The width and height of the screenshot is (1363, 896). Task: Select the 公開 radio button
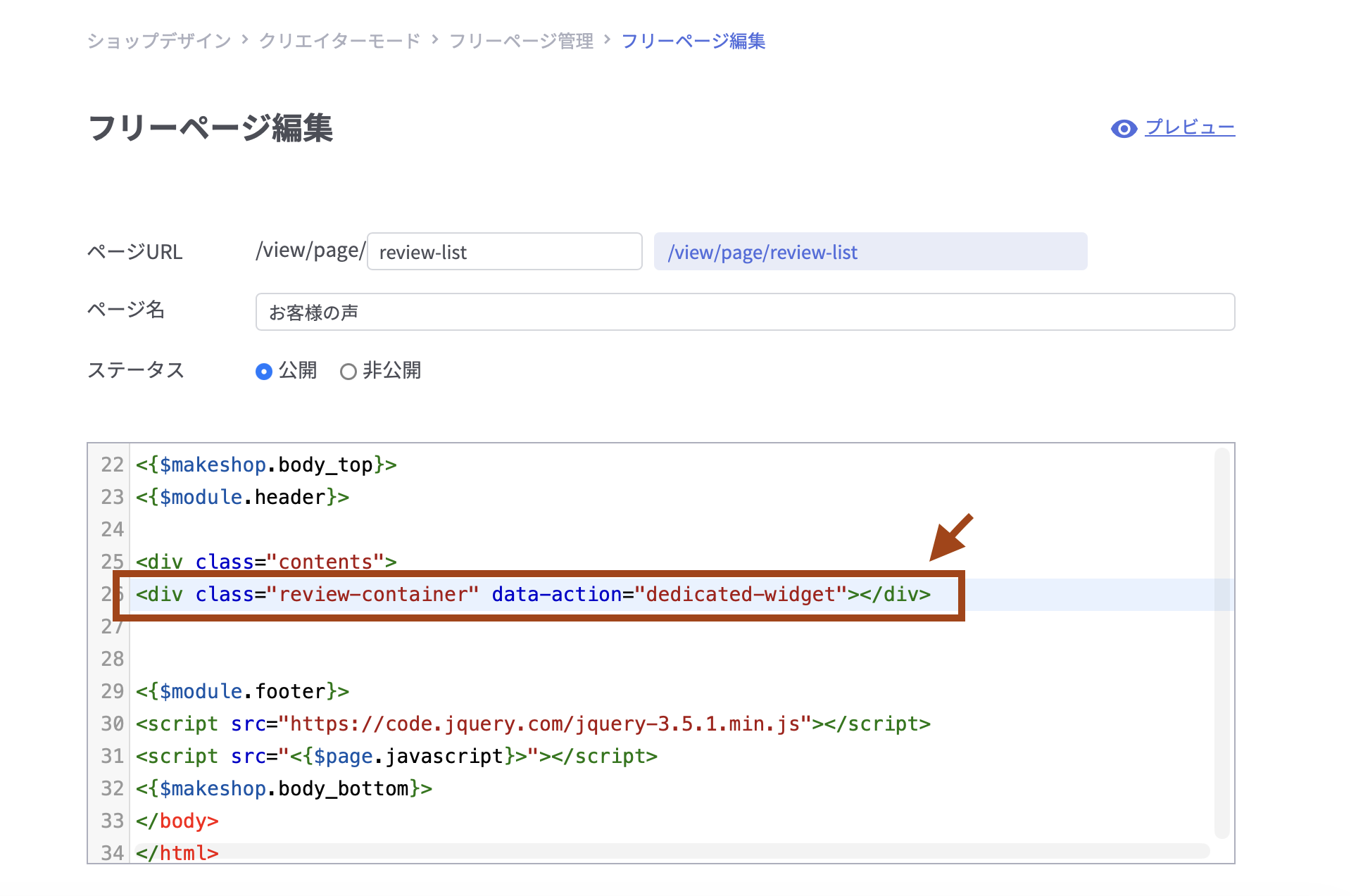[264, 372]
